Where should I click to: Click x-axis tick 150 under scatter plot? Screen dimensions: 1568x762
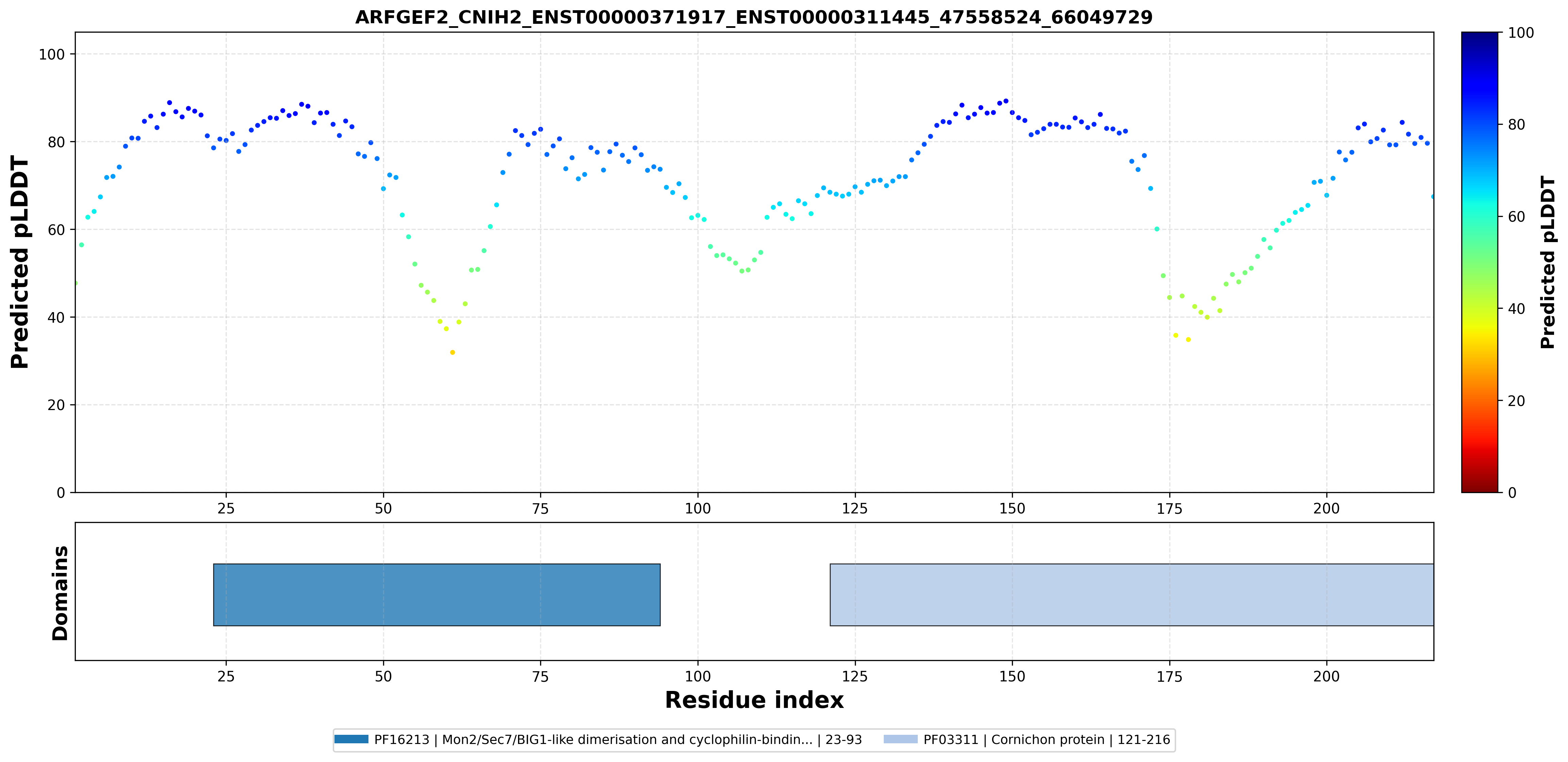(1012, 508)
